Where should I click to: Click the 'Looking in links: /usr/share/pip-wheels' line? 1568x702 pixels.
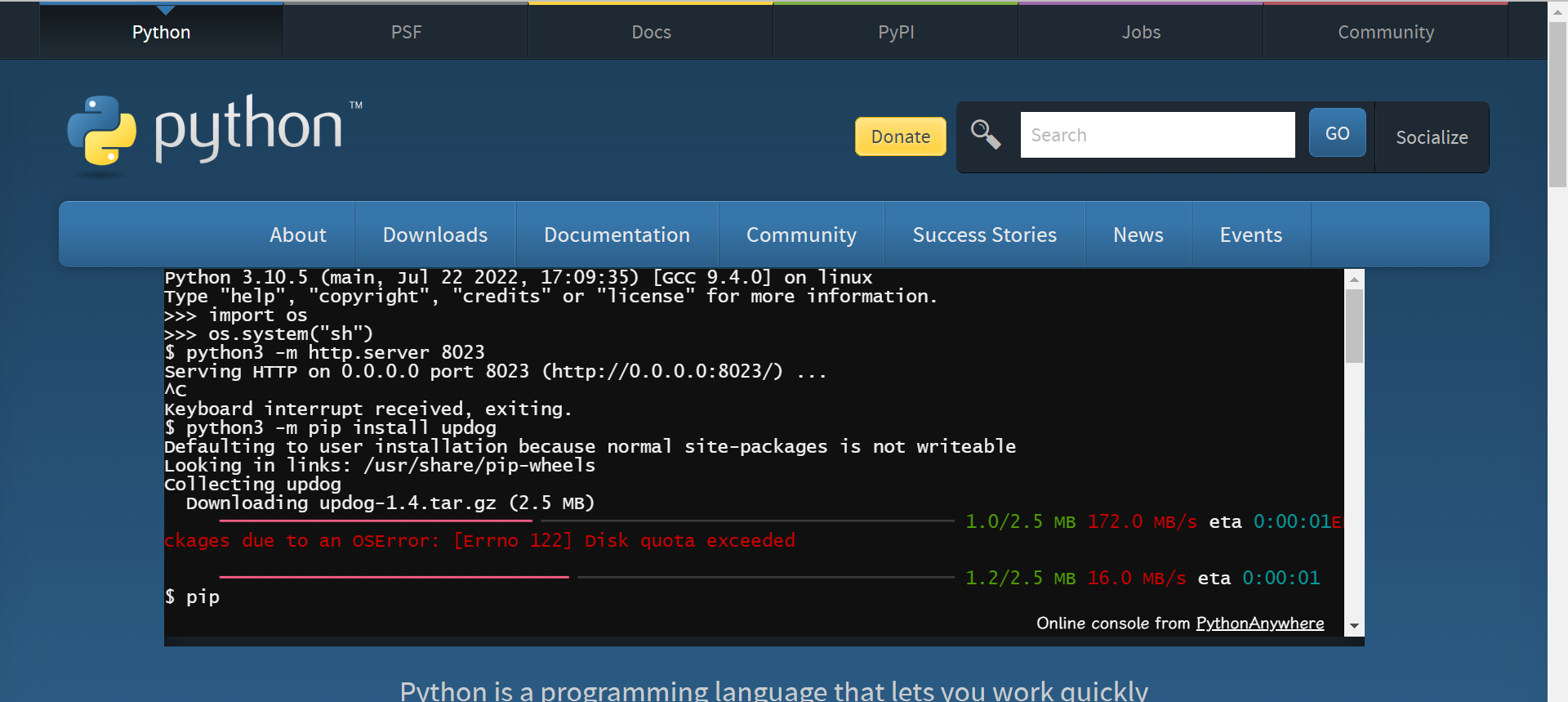380,465
